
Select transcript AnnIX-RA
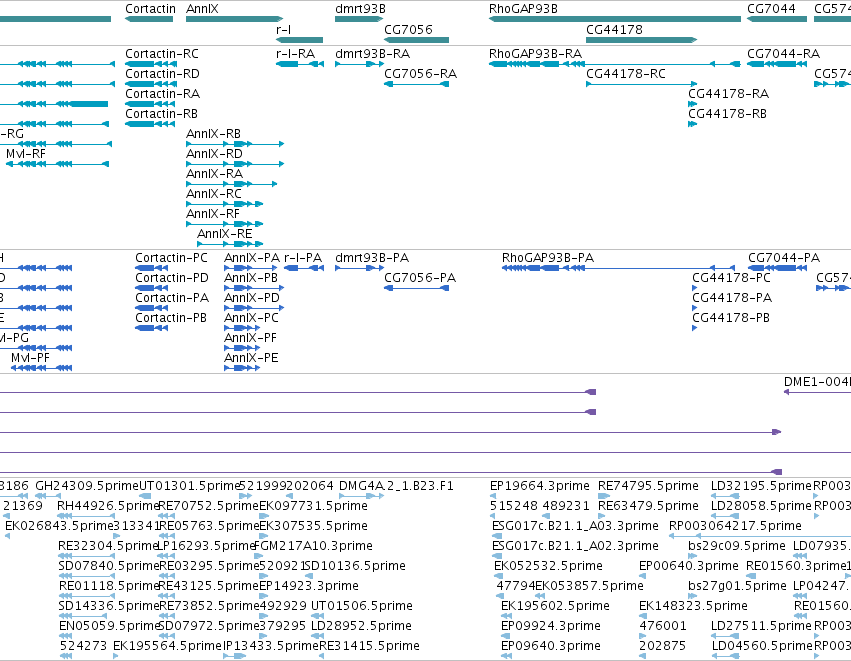click(214, 174)
